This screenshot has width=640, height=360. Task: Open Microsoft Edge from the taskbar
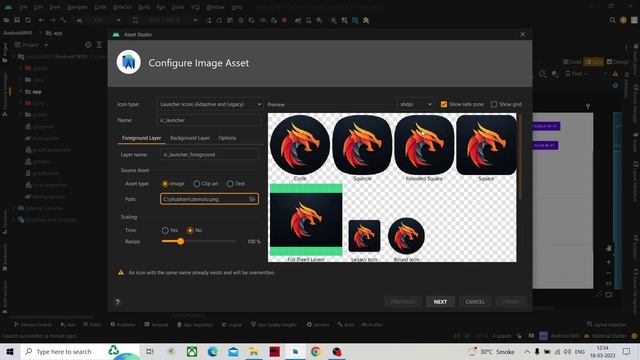point(212,351)
